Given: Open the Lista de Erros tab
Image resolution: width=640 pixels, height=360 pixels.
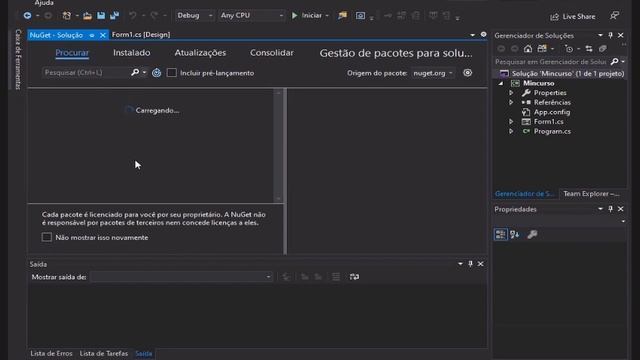Looking at the screenshot, I should pos(51,353).
